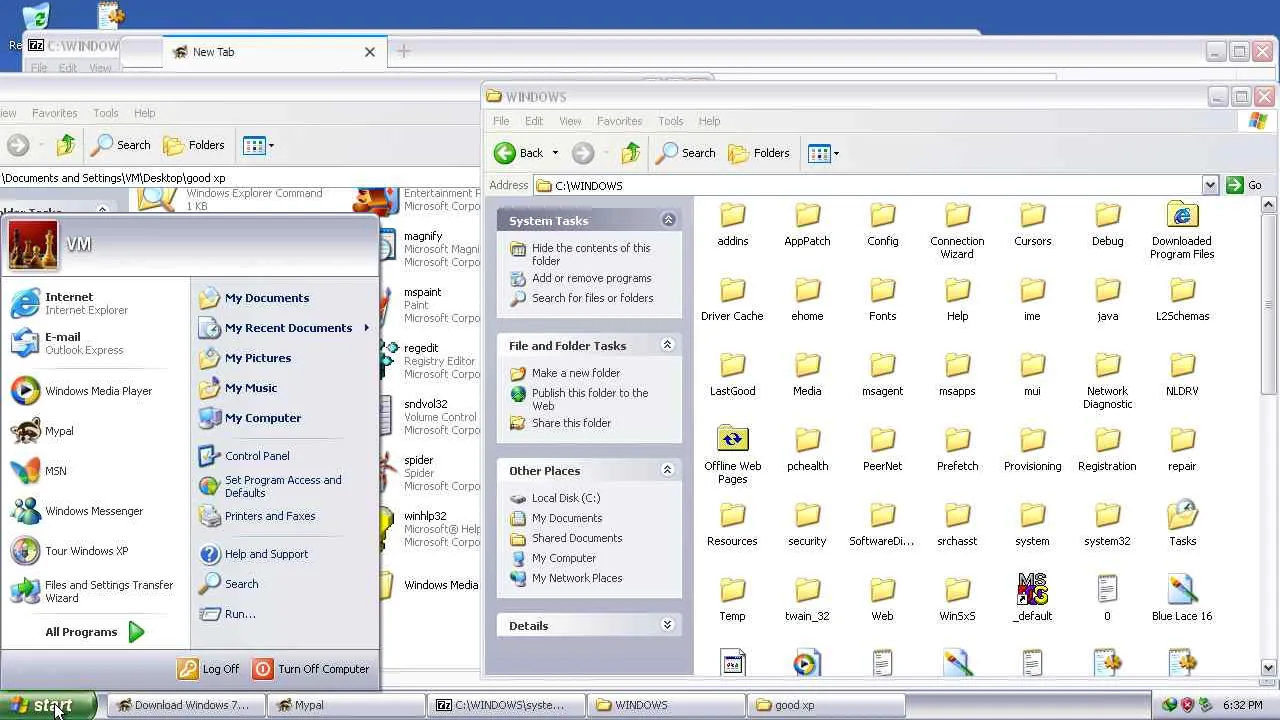Open Back button history dropdown arrow
Image resolution: width=1280 pixels, height=720 pixels.
coord(555,153)
